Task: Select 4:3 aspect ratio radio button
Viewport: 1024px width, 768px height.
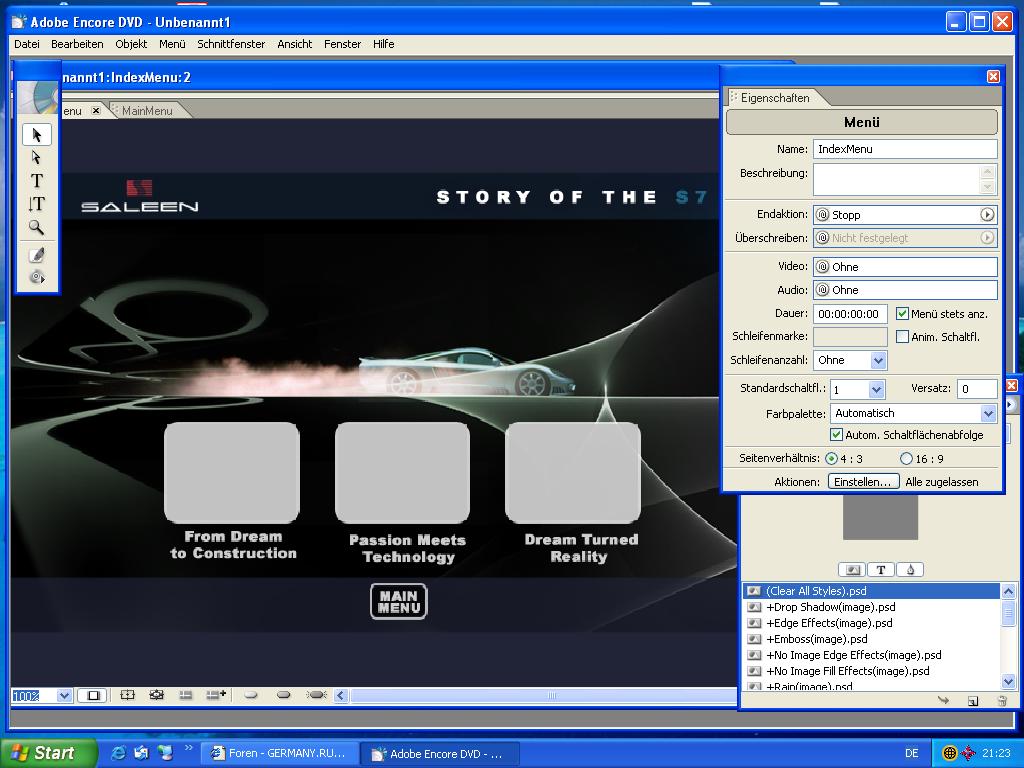Action: pos(831,458)
